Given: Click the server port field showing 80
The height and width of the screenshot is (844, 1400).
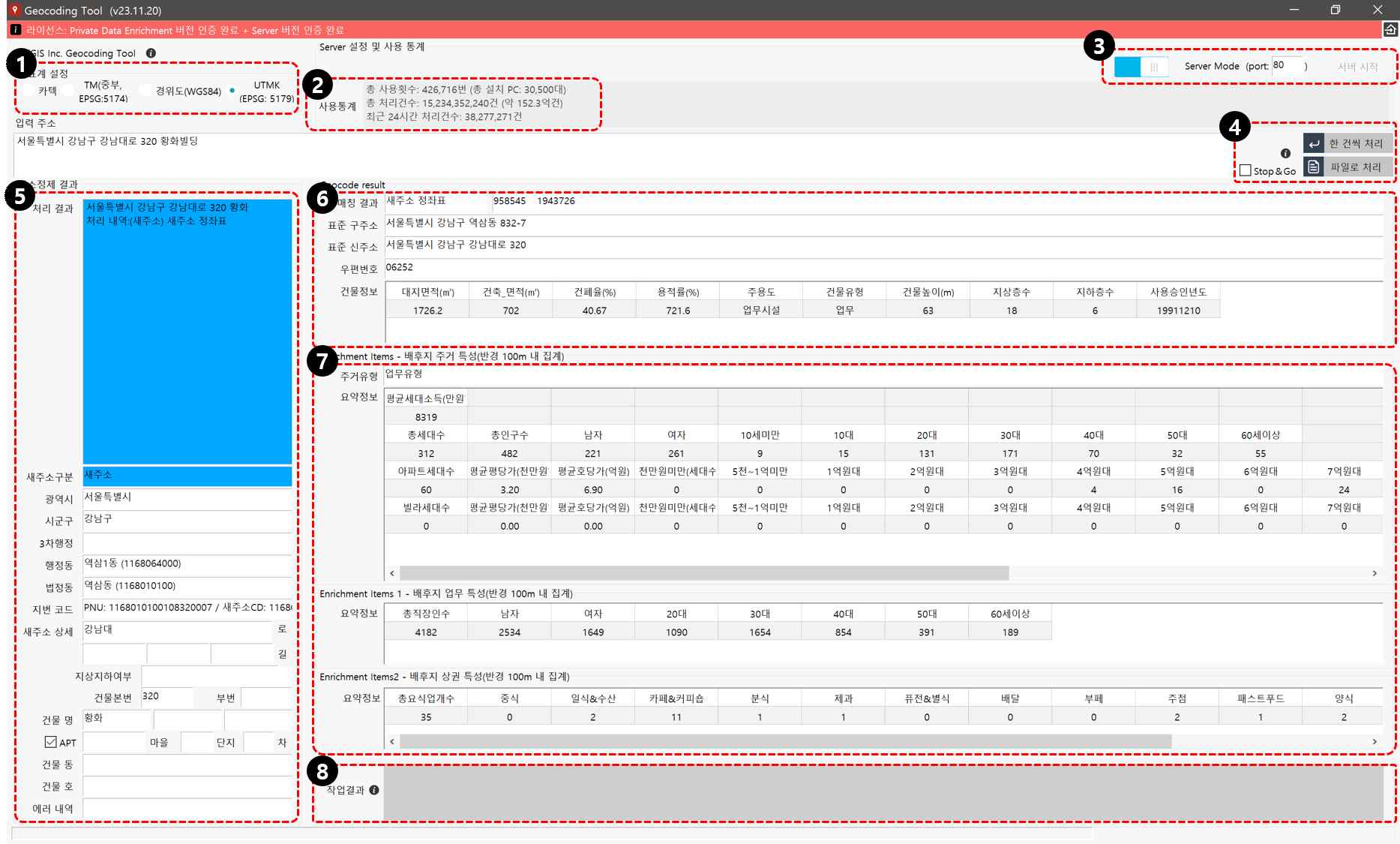Looking at the screenshot, I should click(x=1287, y=65).
